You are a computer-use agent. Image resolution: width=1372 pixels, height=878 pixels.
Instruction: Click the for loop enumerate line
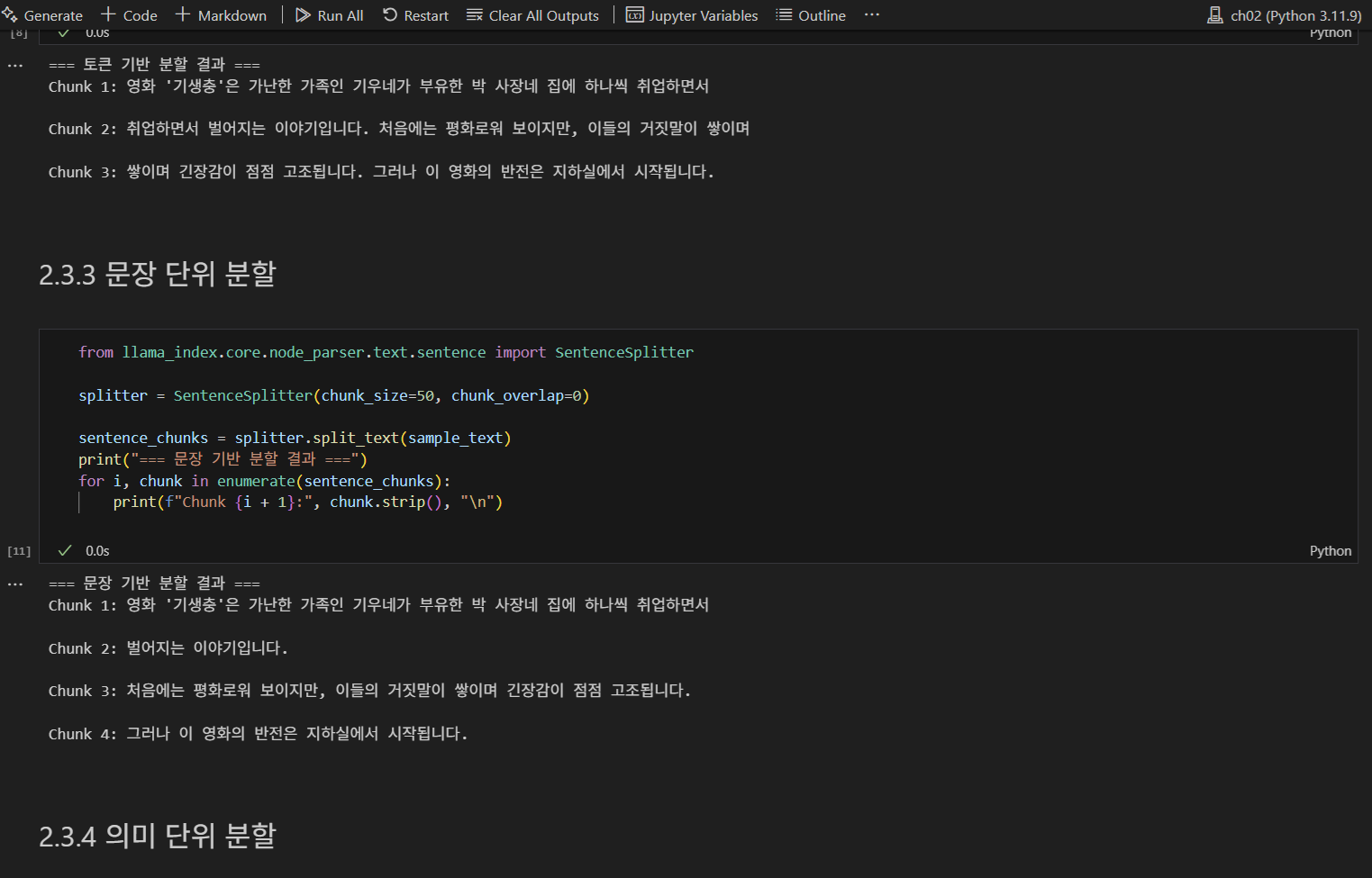coord(264,481)
